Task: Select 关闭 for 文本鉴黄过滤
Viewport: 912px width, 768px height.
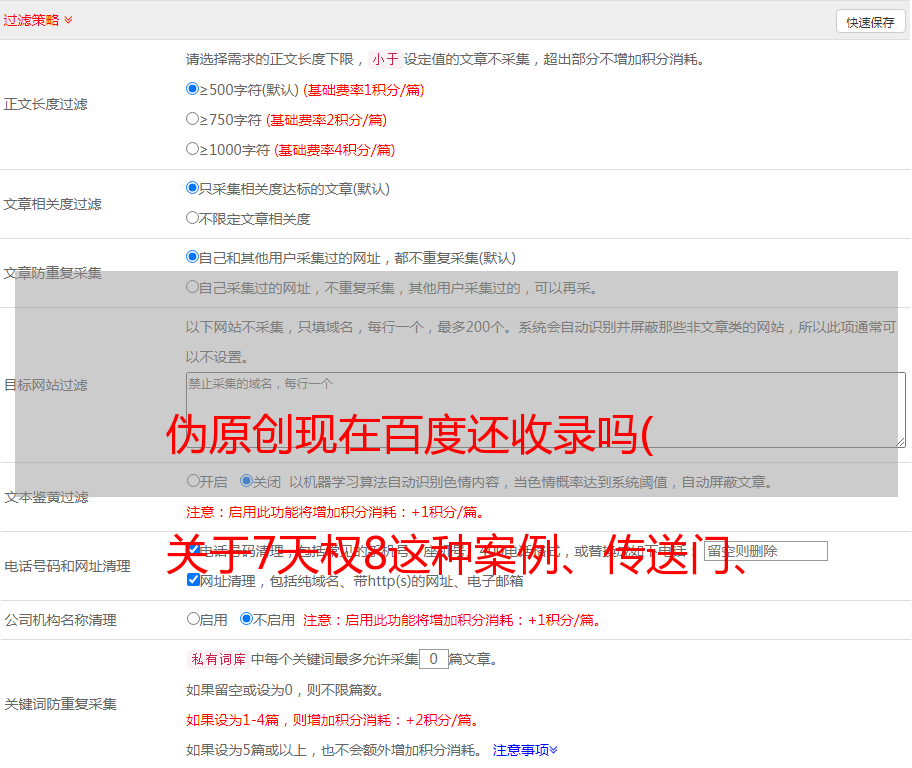Action: pos(247,481)
